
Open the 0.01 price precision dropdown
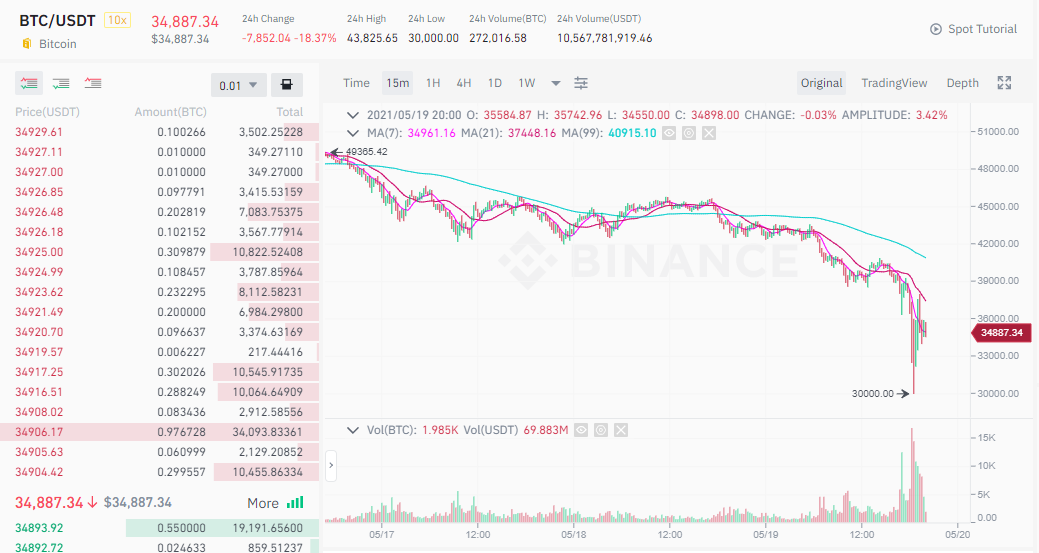[x=239, y=85]
